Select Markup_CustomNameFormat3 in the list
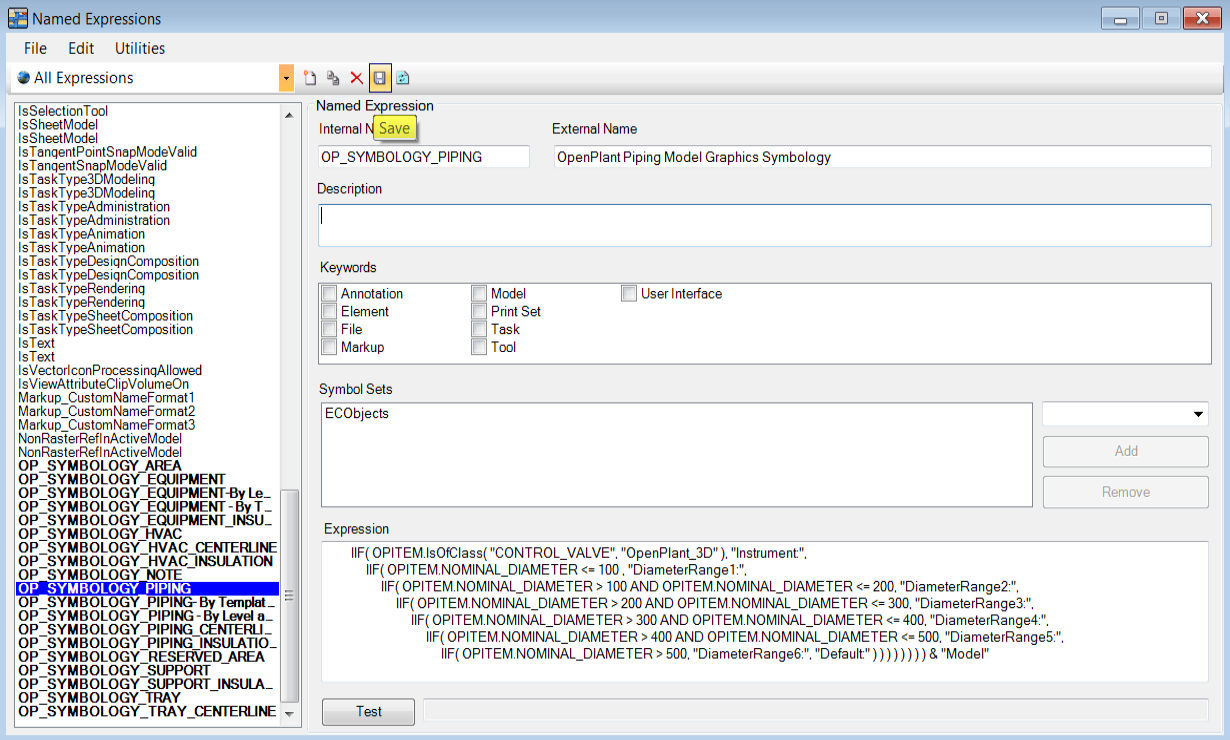1230x740 pixels. 106,425
